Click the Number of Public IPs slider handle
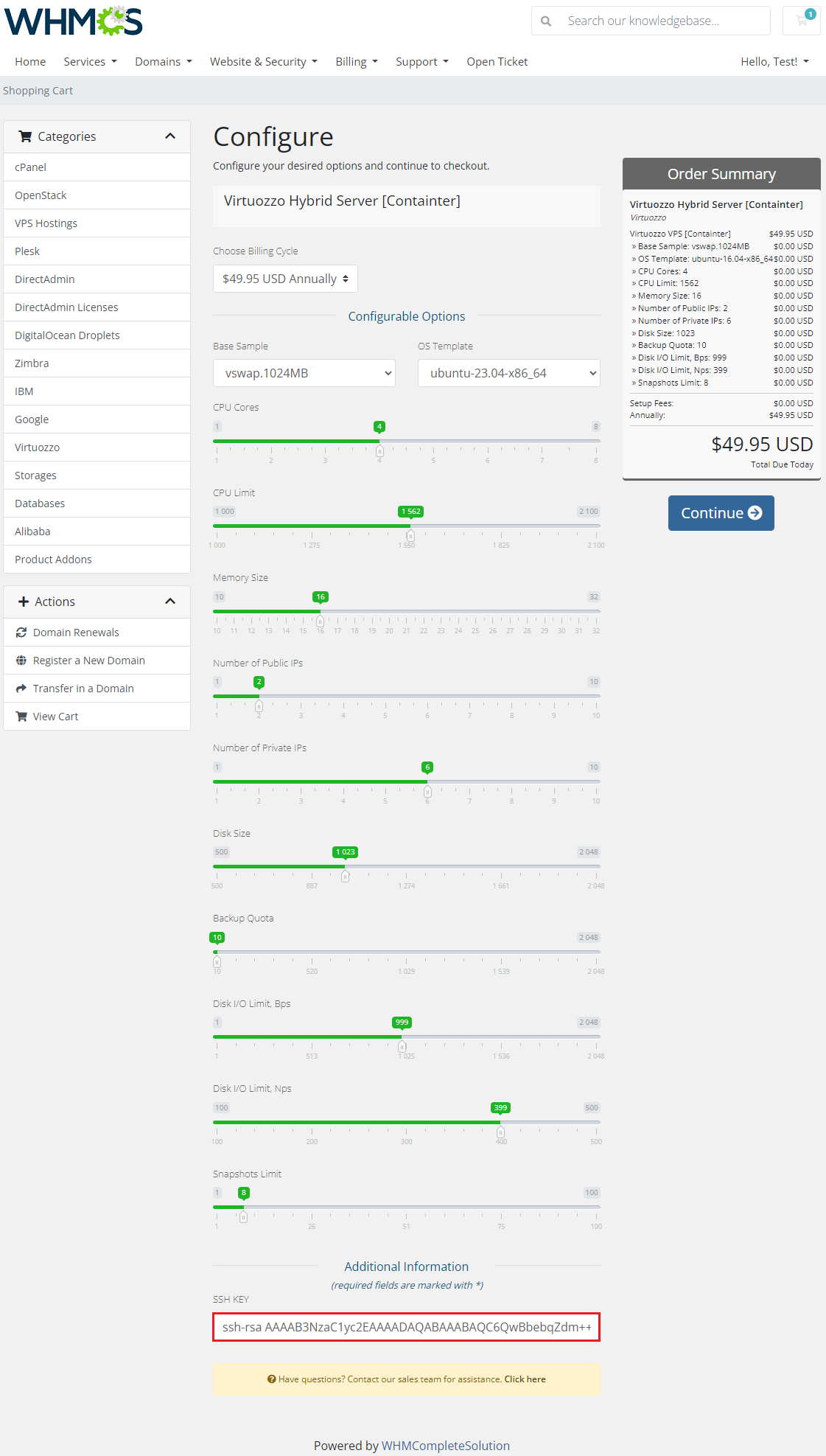The height and width of the screenshot is (1456, 826). [x=259, y=706]
